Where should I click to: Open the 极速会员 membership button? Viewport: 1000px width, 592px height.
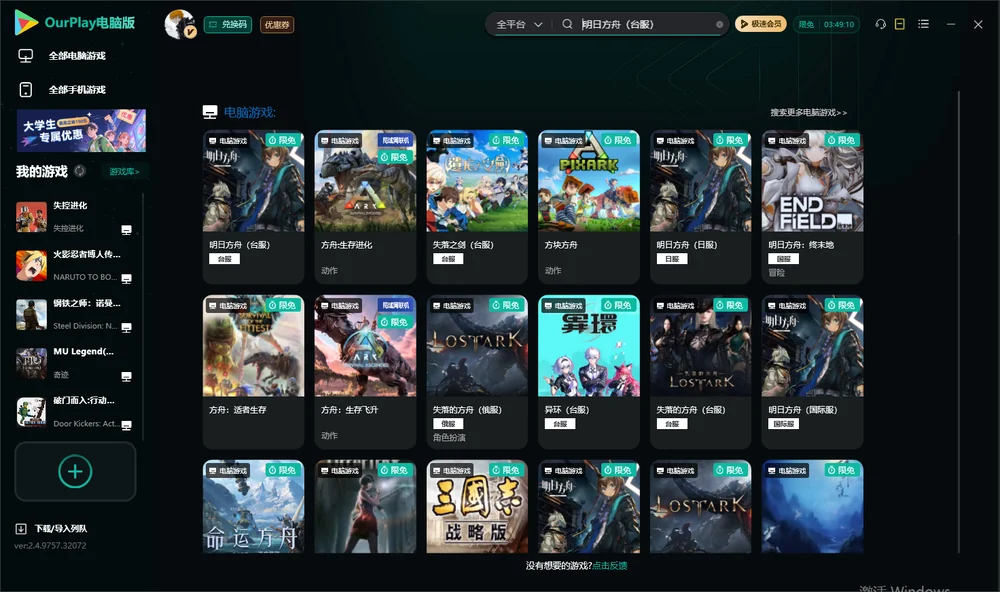[x=761, y=24]
